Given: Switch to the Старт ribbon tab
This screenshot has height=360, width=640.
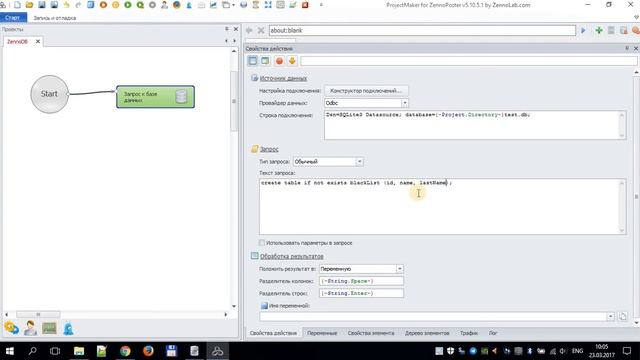Looking at the screenshot, I should [13, 18].
